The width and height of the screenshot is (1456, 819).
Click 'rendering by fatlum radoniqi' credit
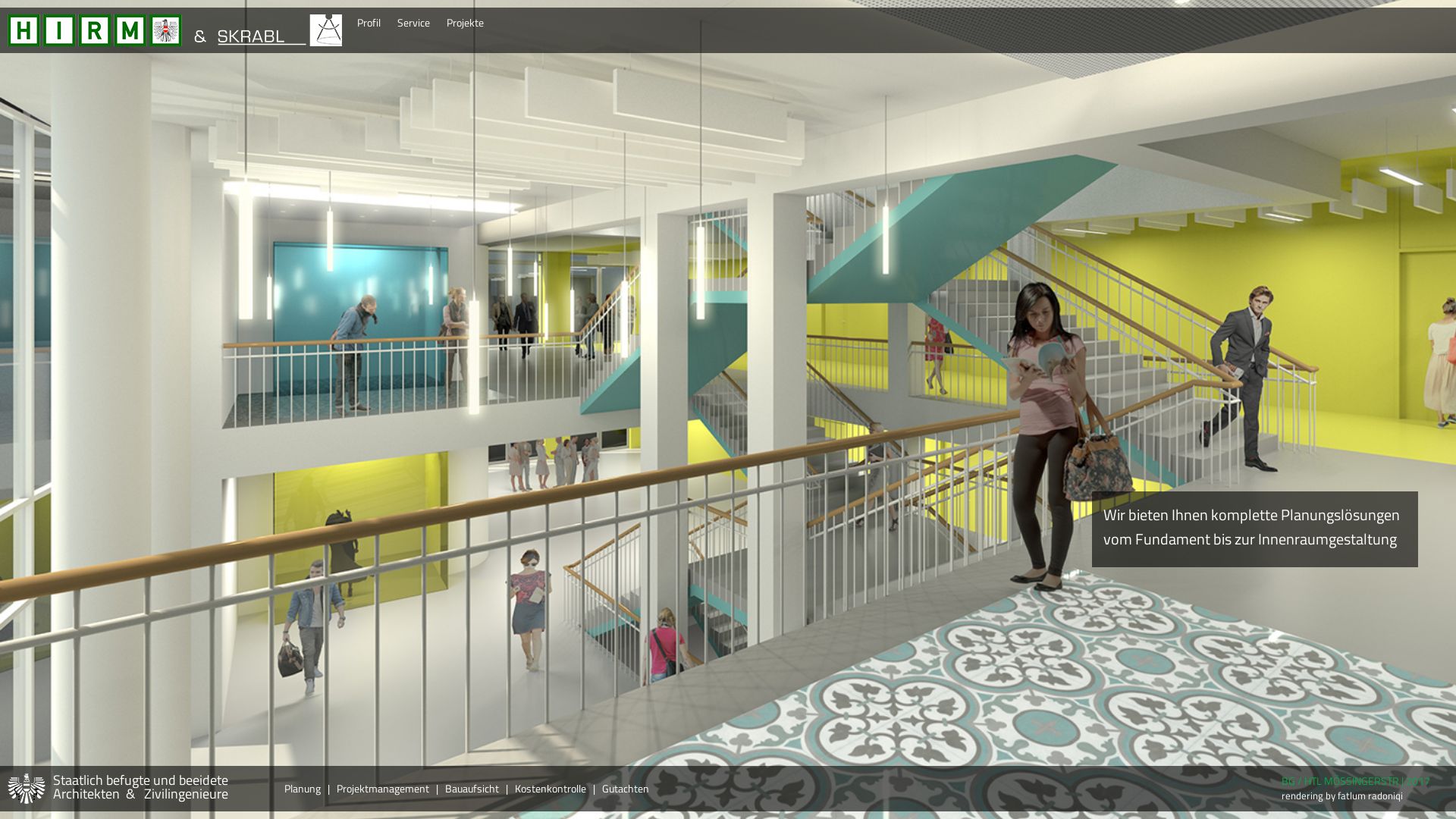1342,795
